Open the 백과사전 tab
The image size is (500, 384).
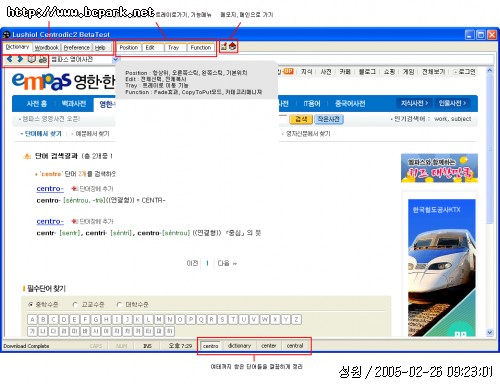click(x=74, y=104)
